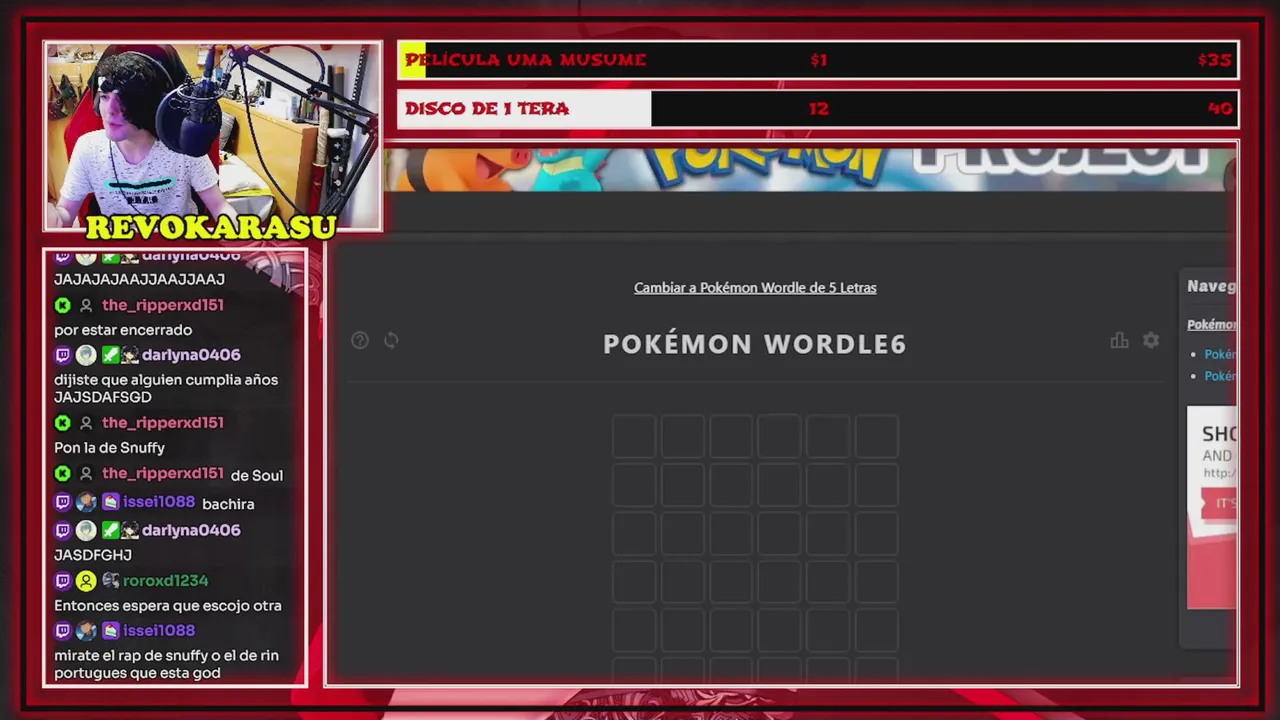
Task: Click the '$35' goal amount
Action: pyautogui.click(x=1215, y=60)
